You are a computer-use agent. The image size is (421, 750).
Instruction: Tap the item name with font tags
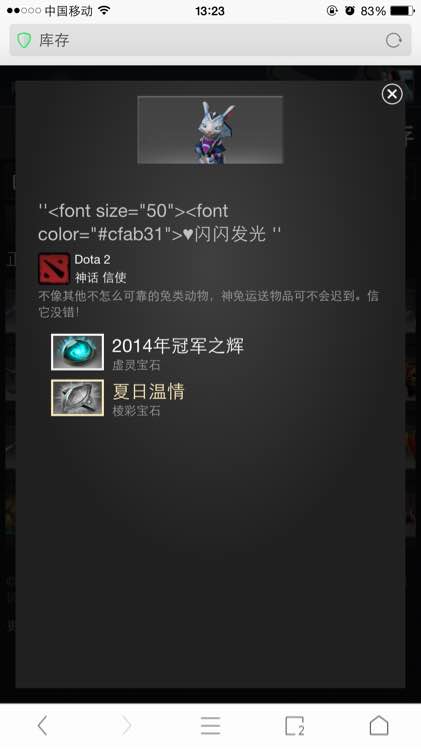coord(160,222)
